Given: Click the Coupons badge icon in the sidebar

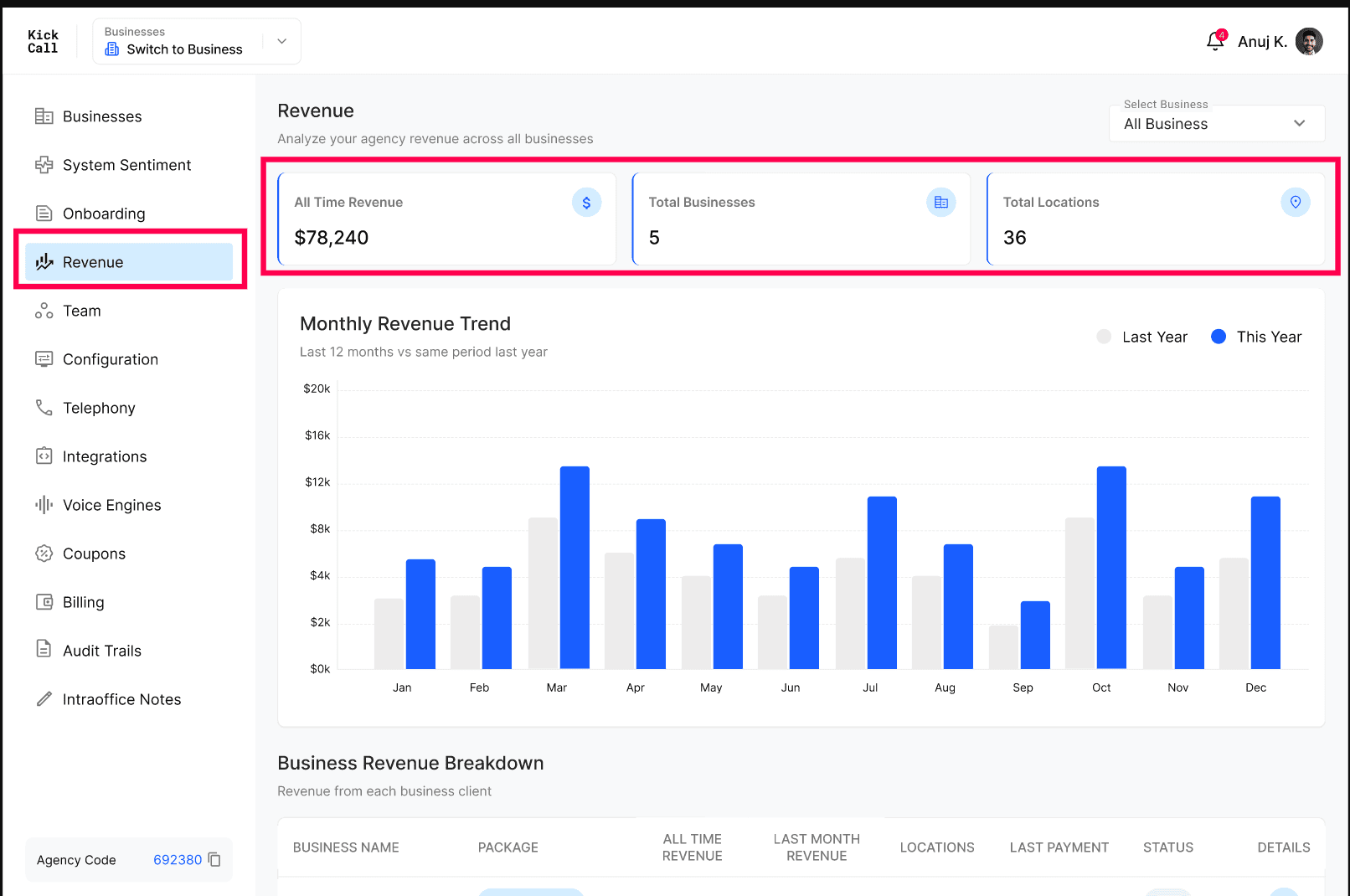Looking at the screenshot, I should point(44,554).
